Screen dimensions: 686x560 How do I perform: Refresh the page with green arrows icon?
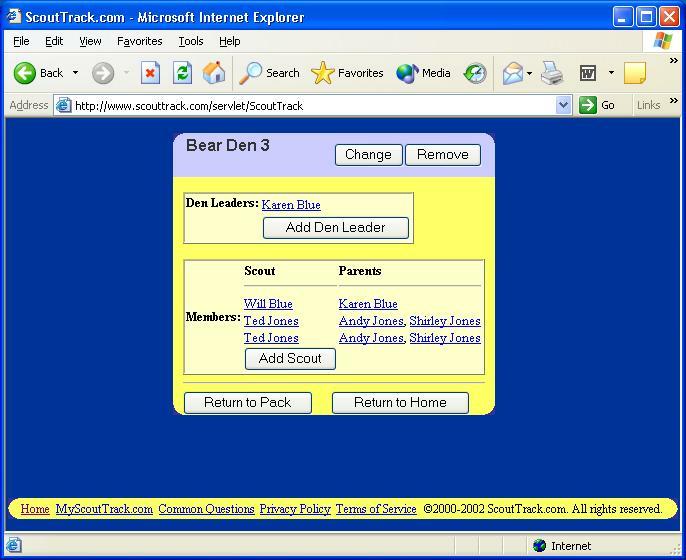[182, 73]
